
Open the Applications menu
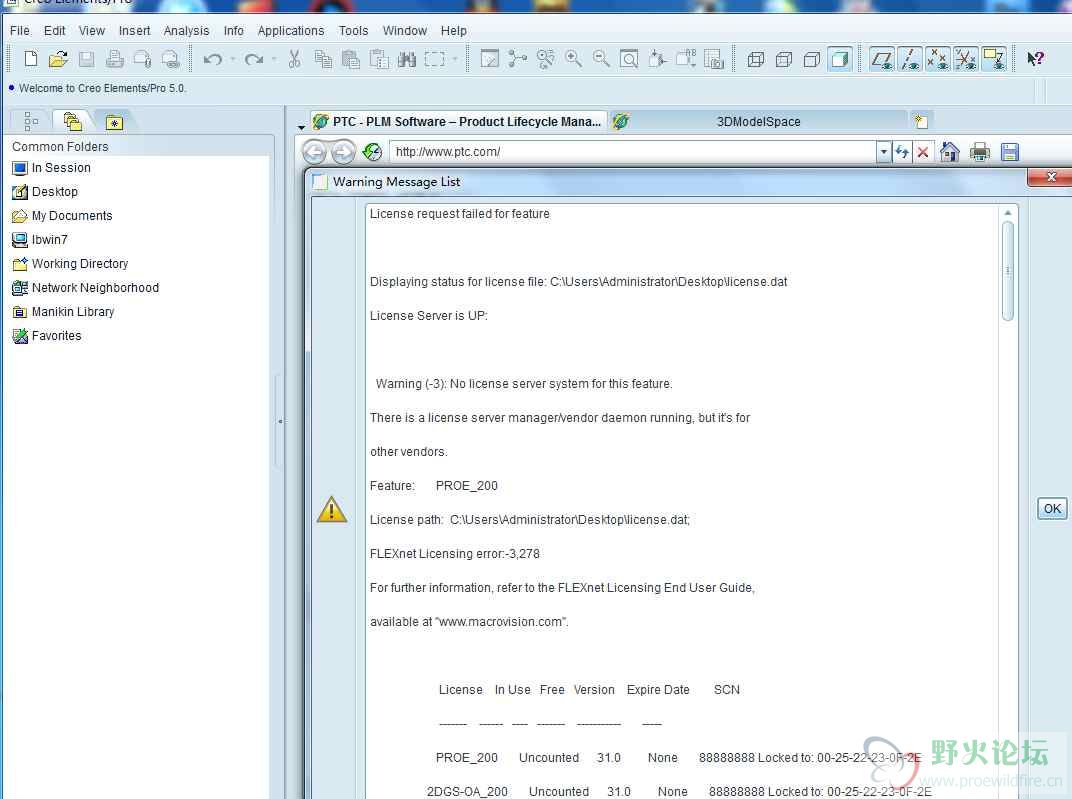(291, 31)
